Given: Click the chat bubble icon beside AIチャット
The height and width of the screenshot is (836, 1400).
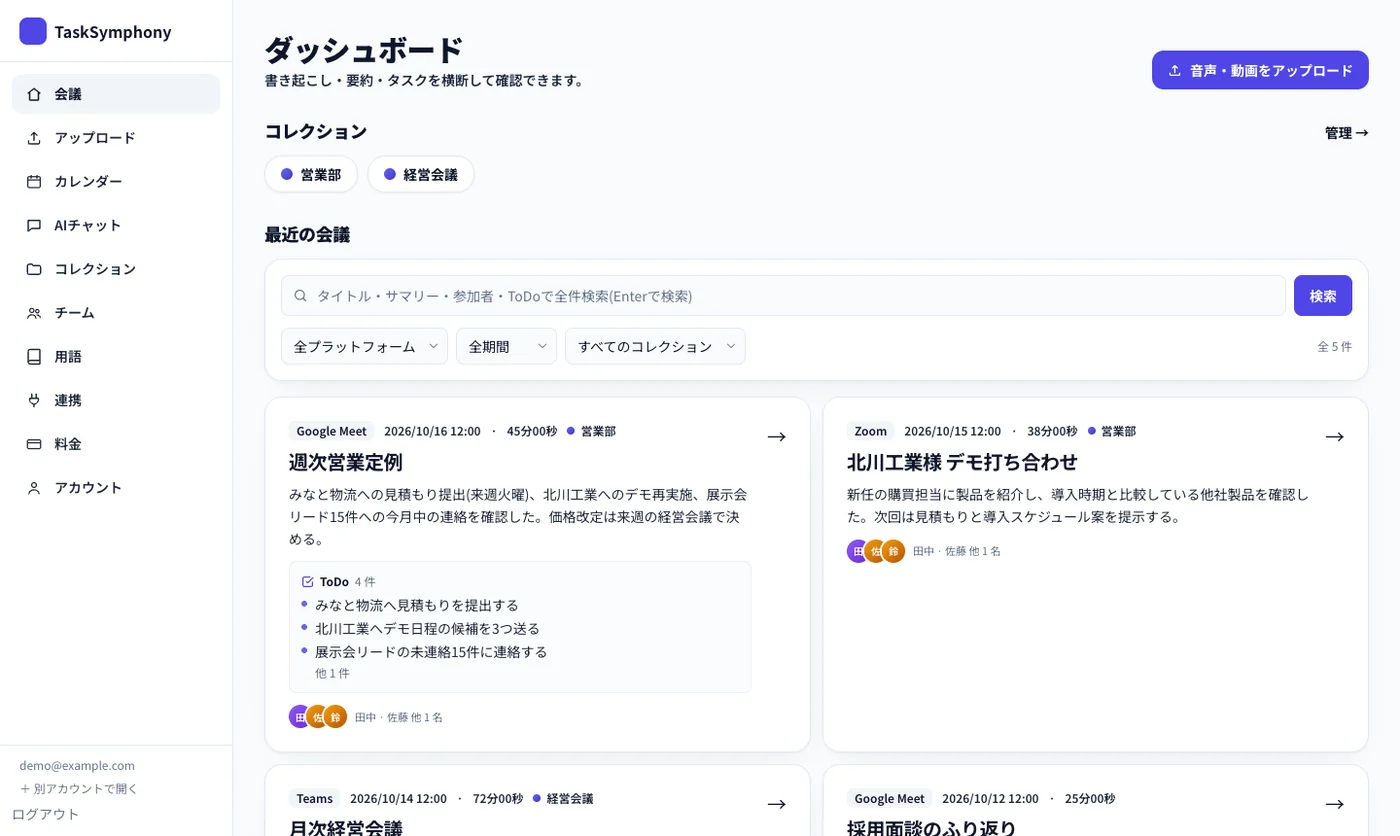Looking at the screenshot, I should tap(34, 225).
